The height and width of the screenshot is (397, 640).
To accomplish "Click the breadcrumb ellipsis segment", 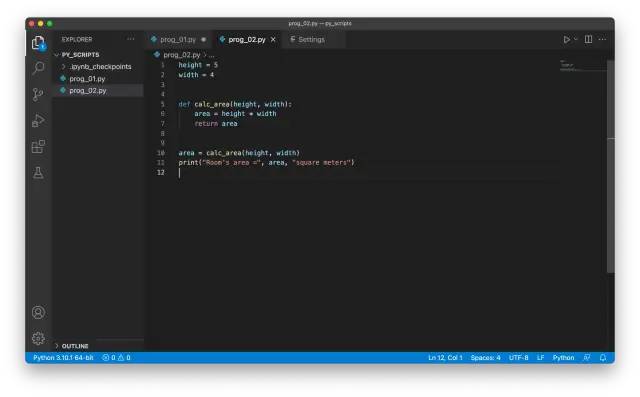I will [212, 55].
